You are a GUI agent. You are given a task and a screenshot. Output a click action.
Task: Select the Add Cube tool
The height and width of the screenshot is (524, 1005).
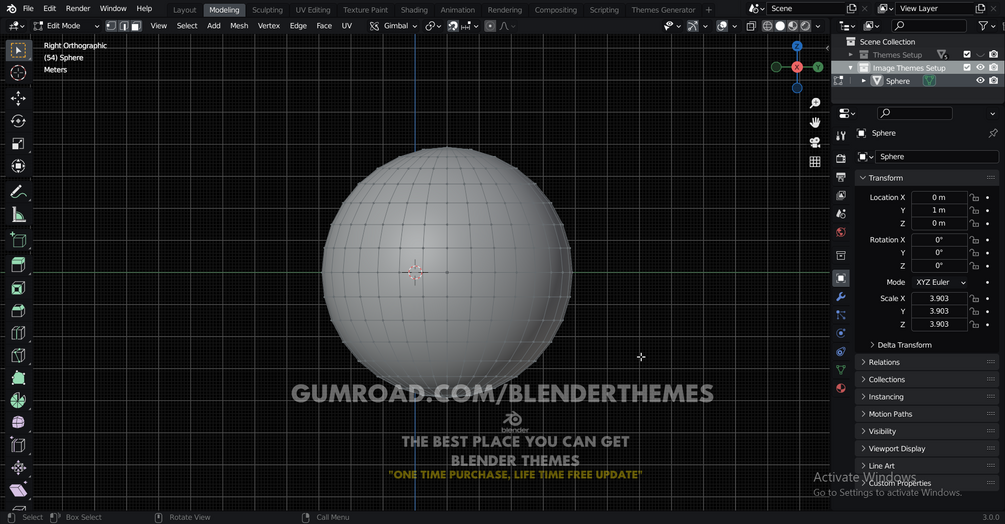coord(18,240)
